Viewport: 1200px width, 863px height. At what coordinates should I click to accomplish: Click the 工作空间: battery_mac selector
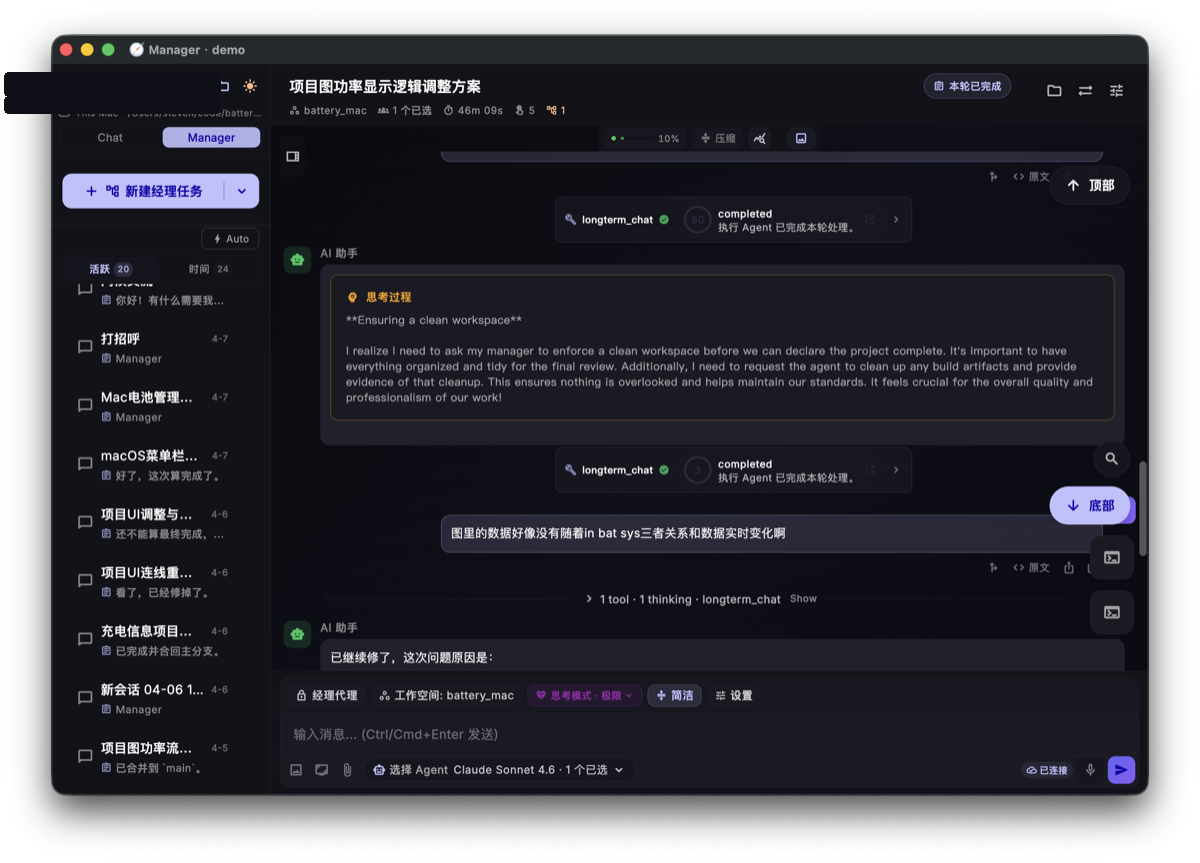(x=446, y=695)
